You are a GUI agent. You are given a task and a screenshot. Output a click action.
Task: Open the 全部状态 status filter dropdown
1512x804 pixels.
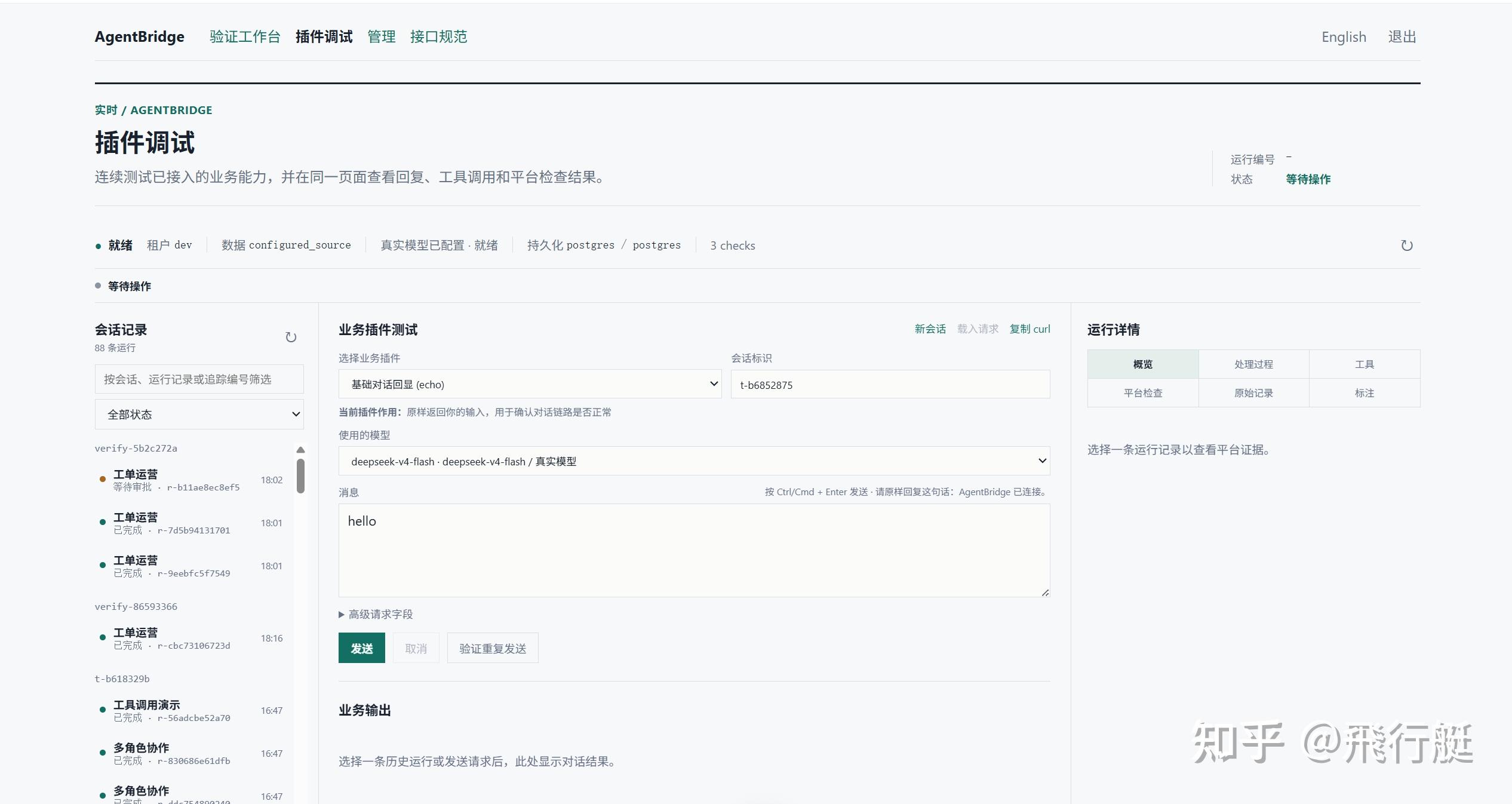point(199,415)
